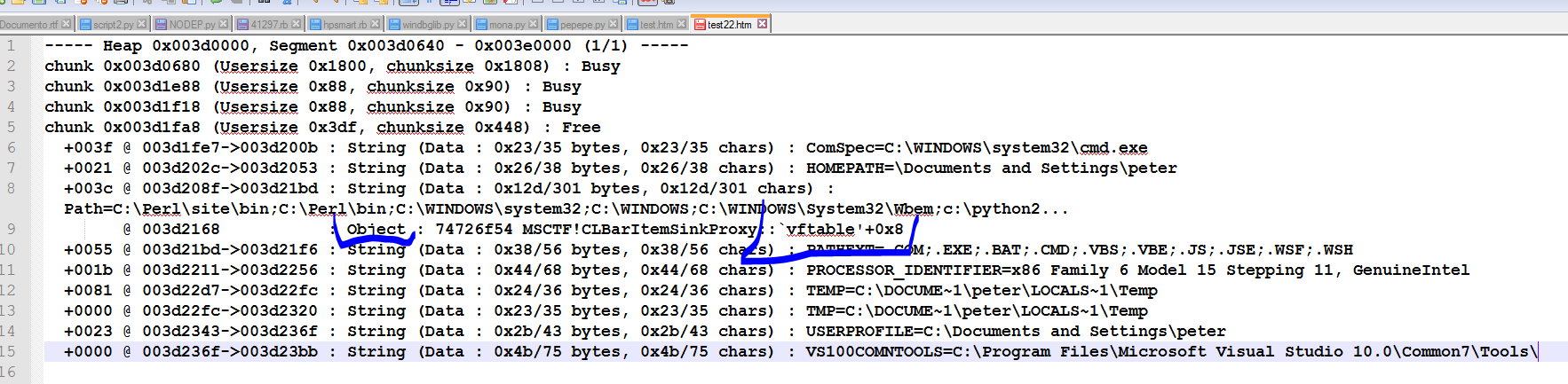
Task: Switch to the script2.py tab
Action: click(x=113, y=25)
